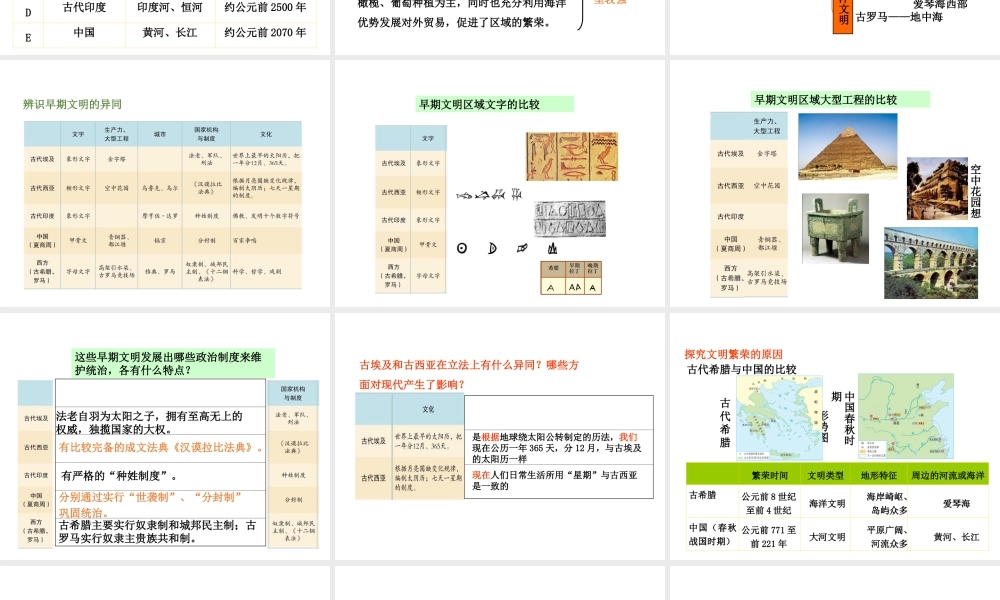This screenshot has width=1000, height=600.
Task: Click the orange text about 《汉谟拉比法典》
Action: (161, 448)
